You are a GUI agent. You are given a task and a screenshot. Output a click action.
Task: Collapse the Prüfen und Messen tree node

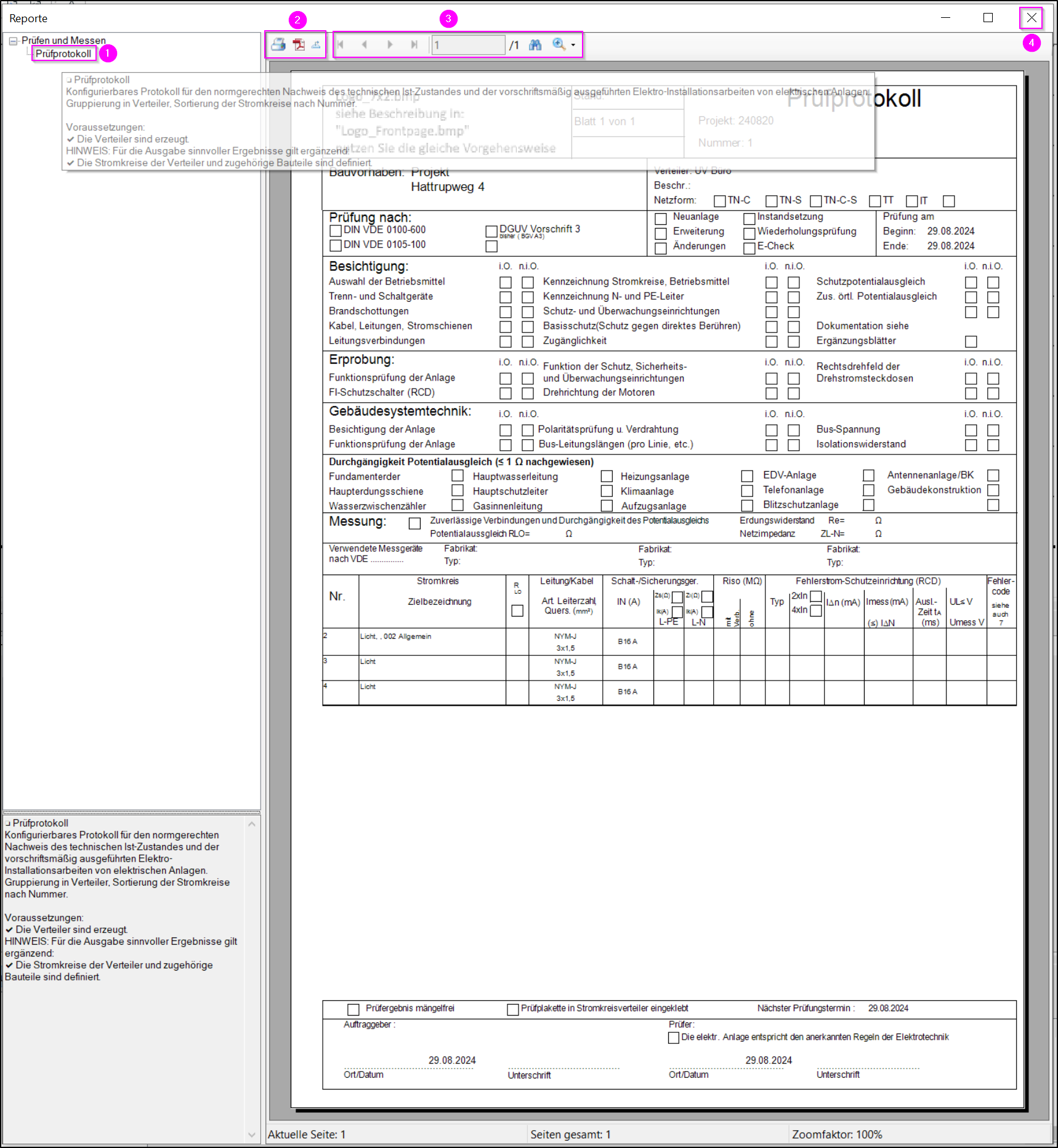(13, 41)
